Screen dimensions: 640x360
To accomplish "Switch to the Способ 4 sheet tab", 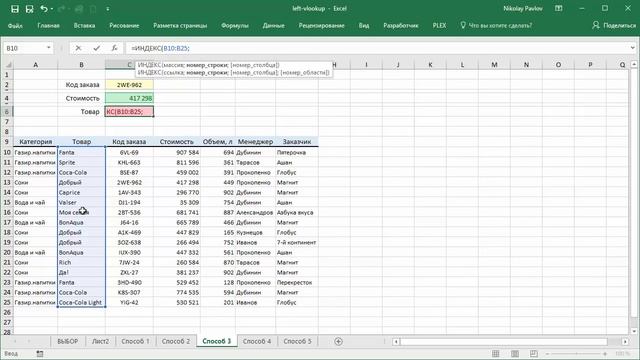I will [x=257, y=341].
